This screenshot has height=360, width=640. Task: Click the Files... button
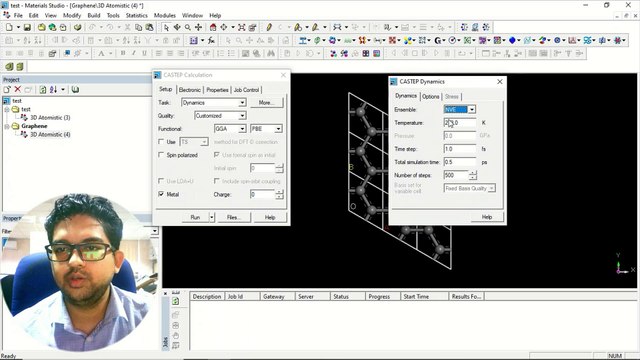click(x=234, y=217)
